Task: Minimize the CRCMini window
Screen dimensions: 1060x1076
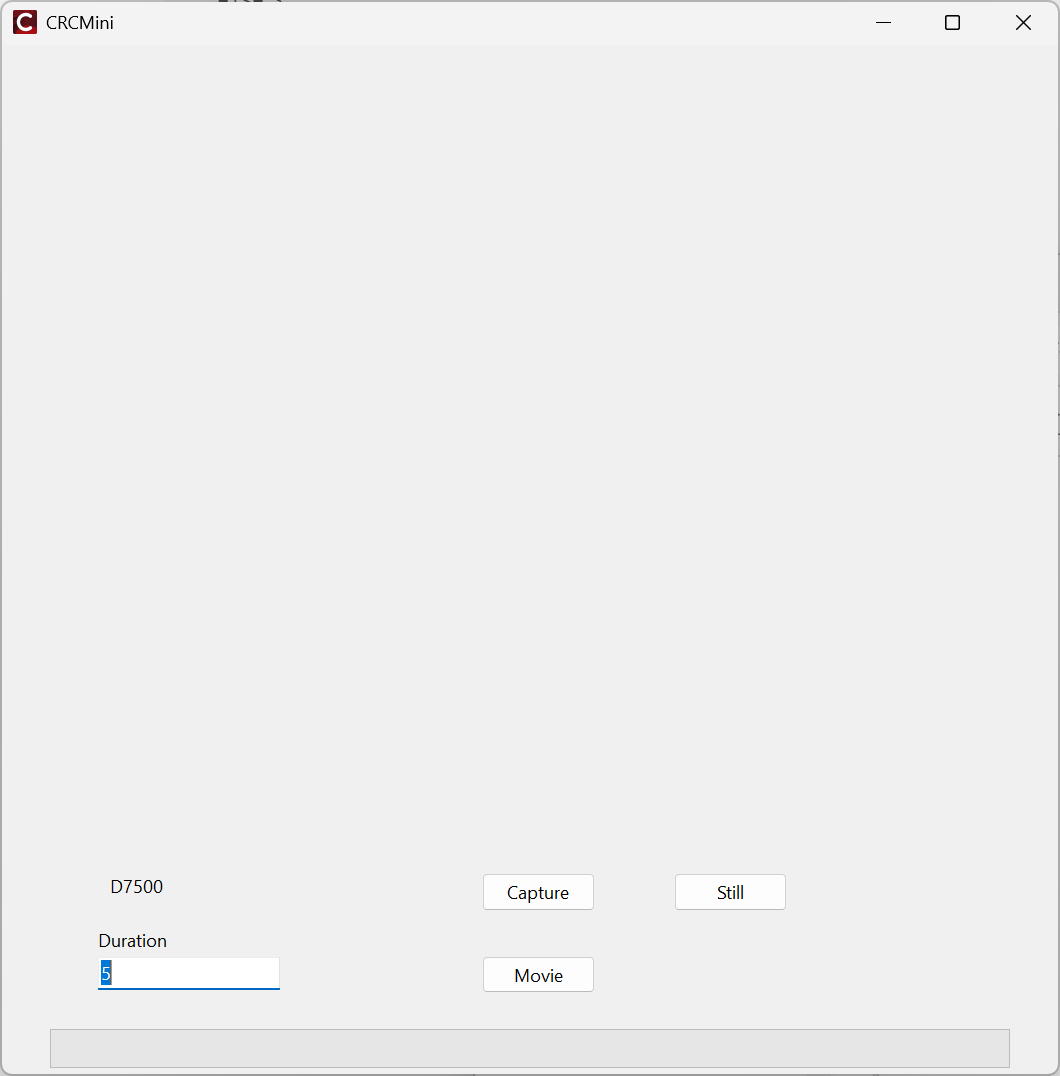Action: (x=883, y=22)
